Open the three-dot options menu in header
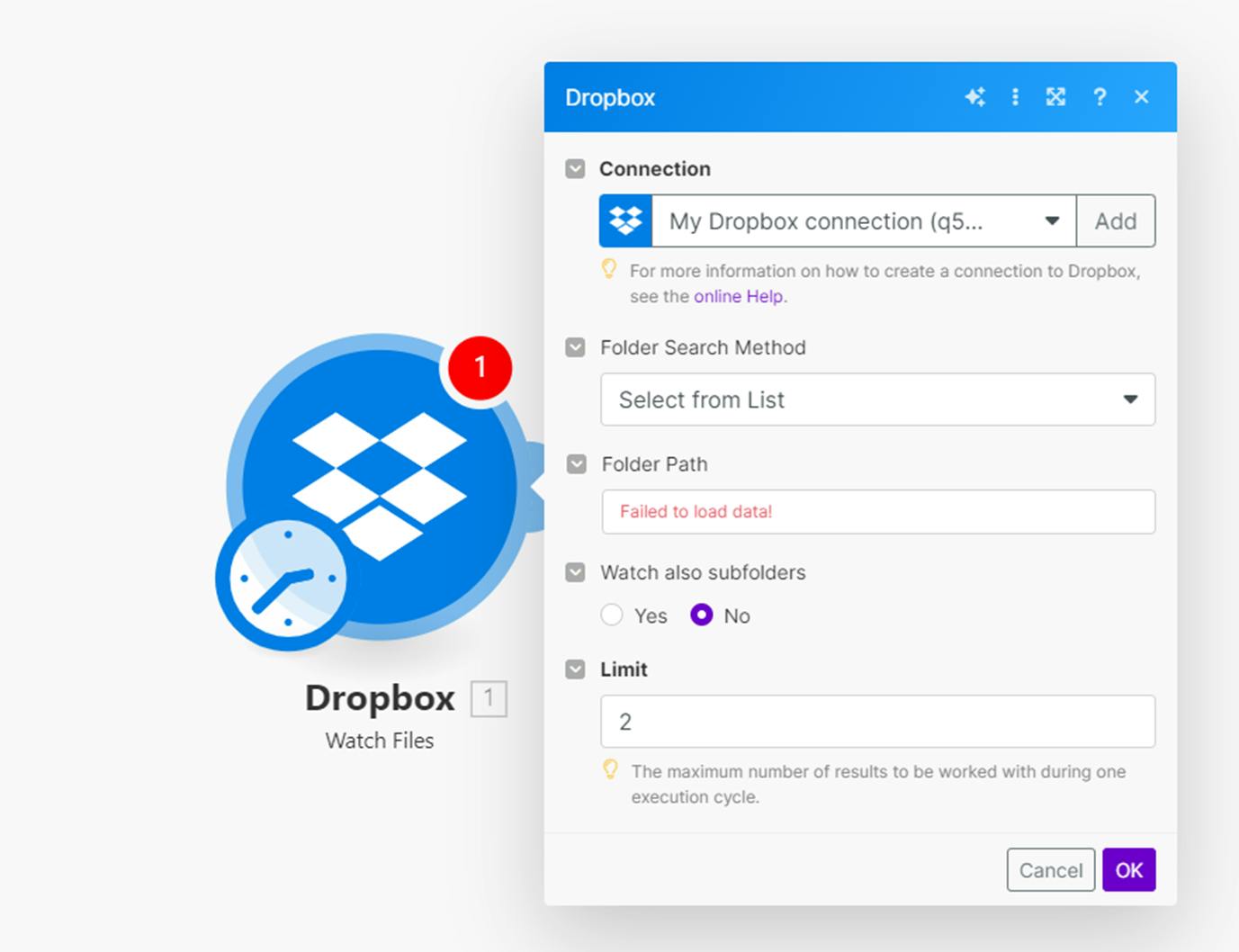 tap(1015, 97)
